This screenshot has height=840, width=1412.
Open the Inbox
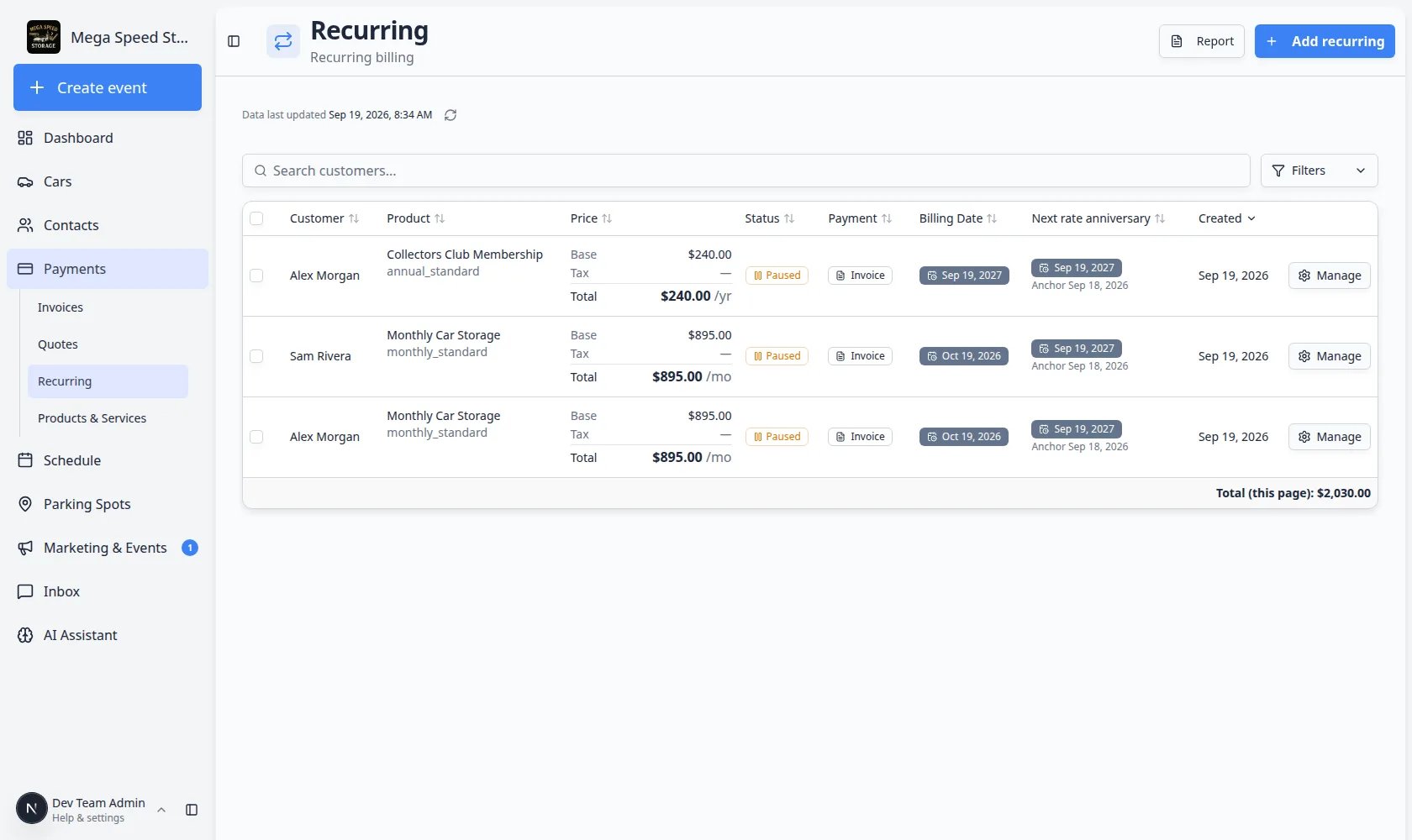[x=108, y=591]
